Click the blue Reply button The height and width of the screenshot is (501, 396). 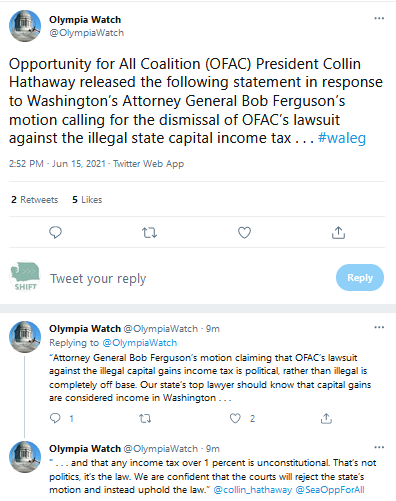pos(360,278)
